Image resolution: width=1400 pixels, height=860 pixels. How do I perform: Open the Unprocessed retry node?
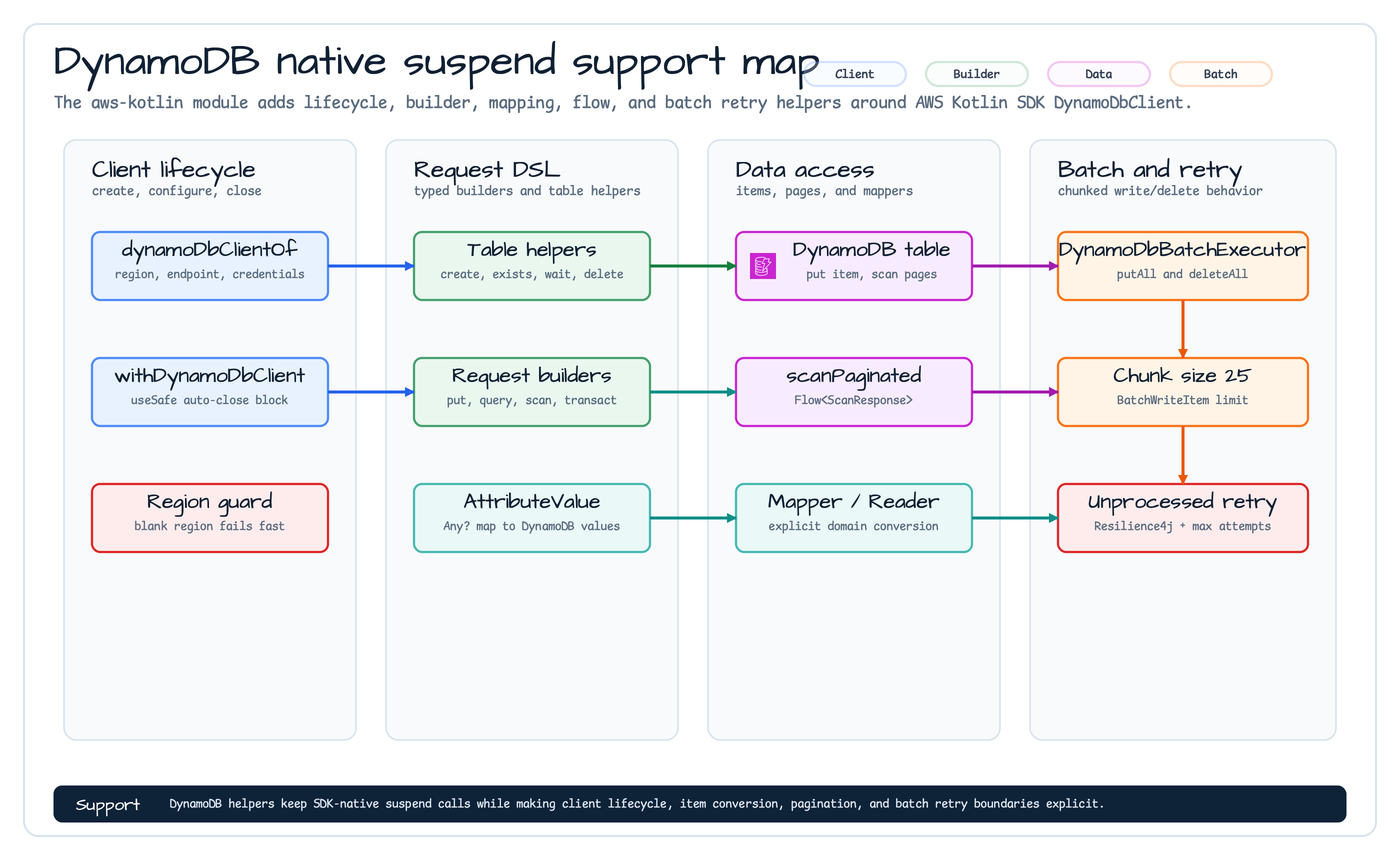click(x=1183, y=518)
